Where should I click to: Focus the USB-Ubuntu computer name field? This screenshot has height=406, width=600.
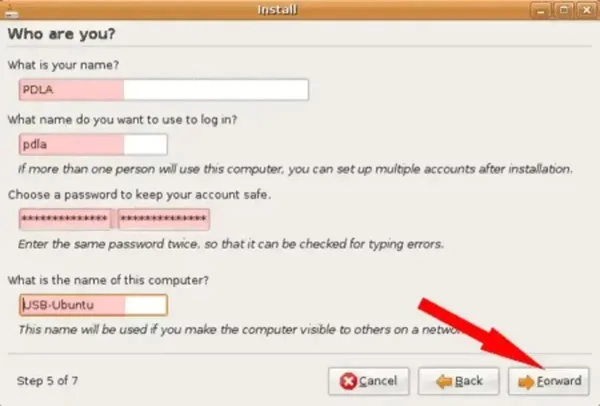tap(93, 305)
